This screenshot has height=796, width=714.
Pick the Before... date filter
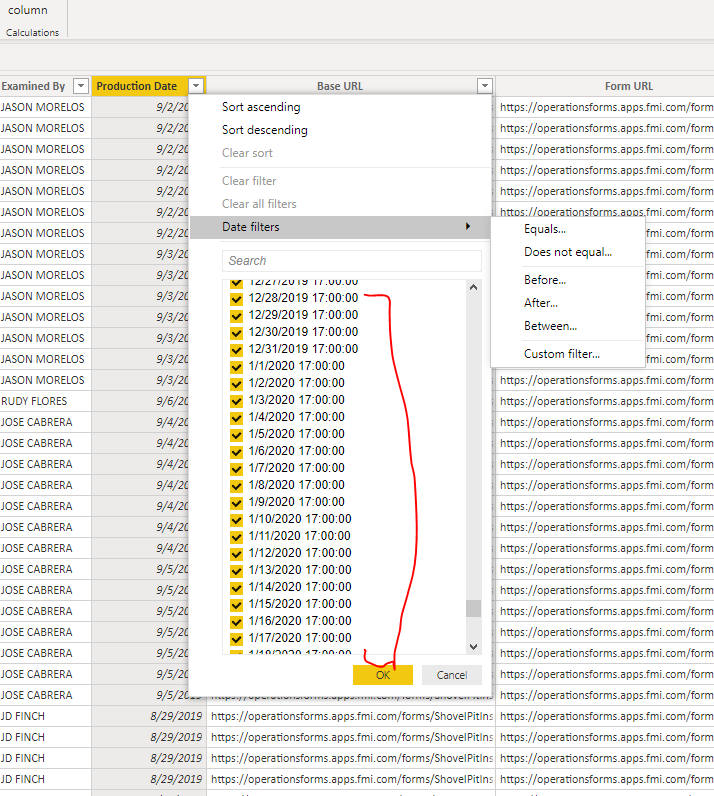[545, 280]
